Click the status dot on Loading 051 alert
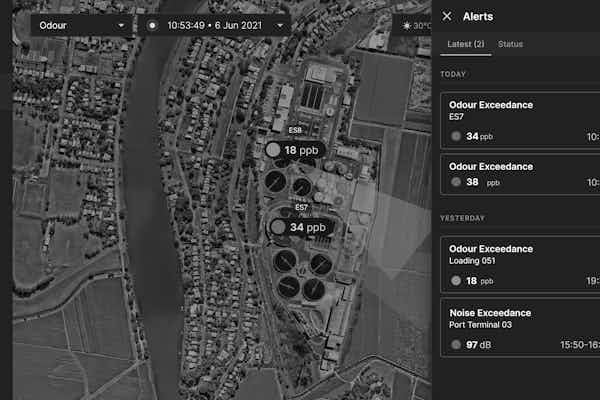The image size is (600, 400). (x=456, y=282)
